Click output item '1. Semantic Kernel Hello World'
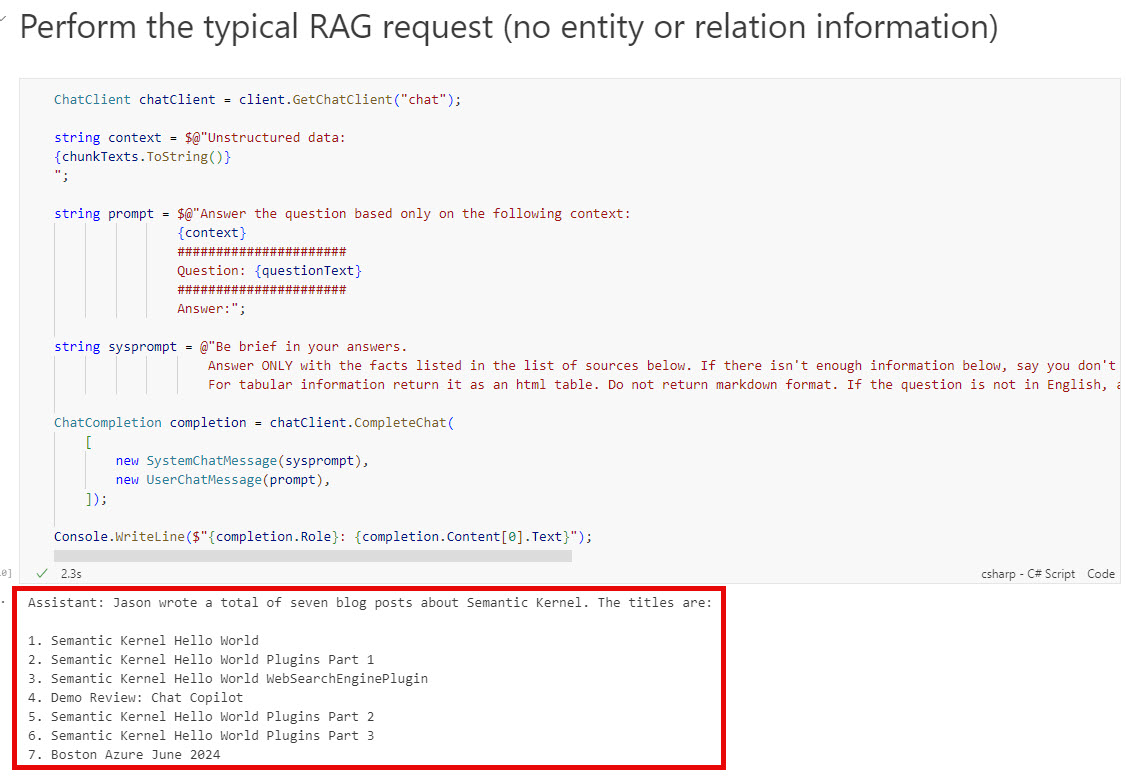This screenshot has height=776, width=1126. tap(143, 640)
